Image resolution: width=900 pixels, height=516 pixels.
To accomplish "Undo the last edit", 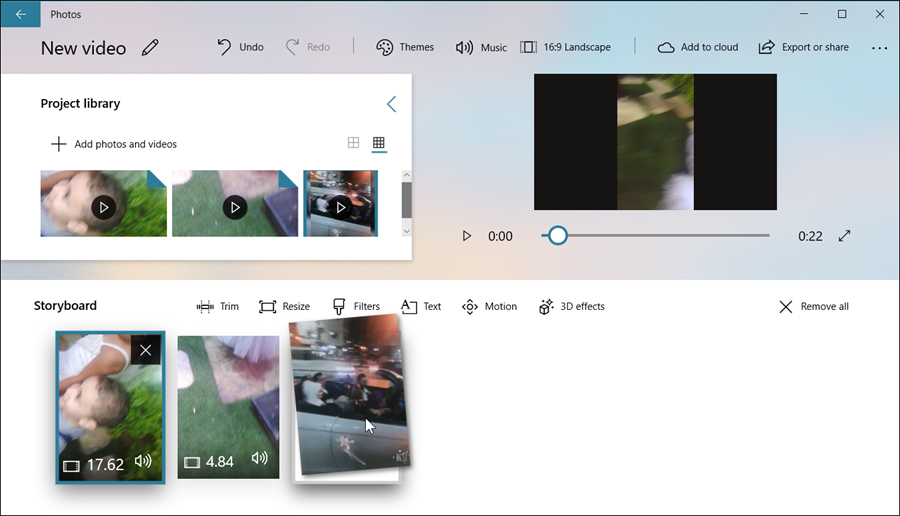I will [x=240, y=47].
